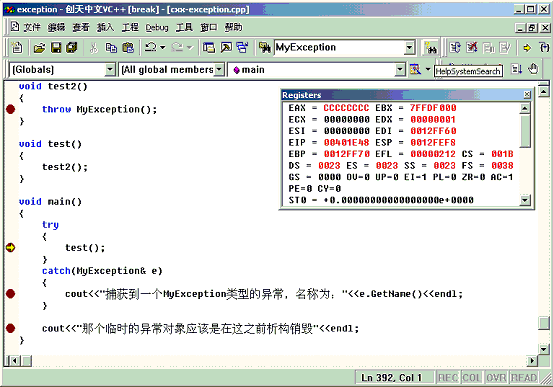Click the REC indicator in the status bar

tap(448, 378)
